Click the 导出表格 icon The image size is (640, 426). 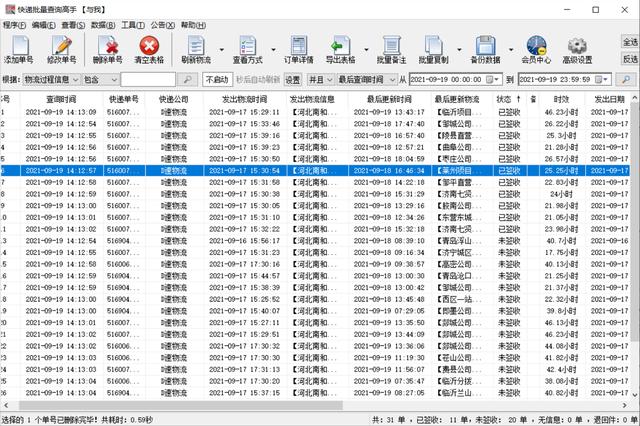tap(340, 45)
